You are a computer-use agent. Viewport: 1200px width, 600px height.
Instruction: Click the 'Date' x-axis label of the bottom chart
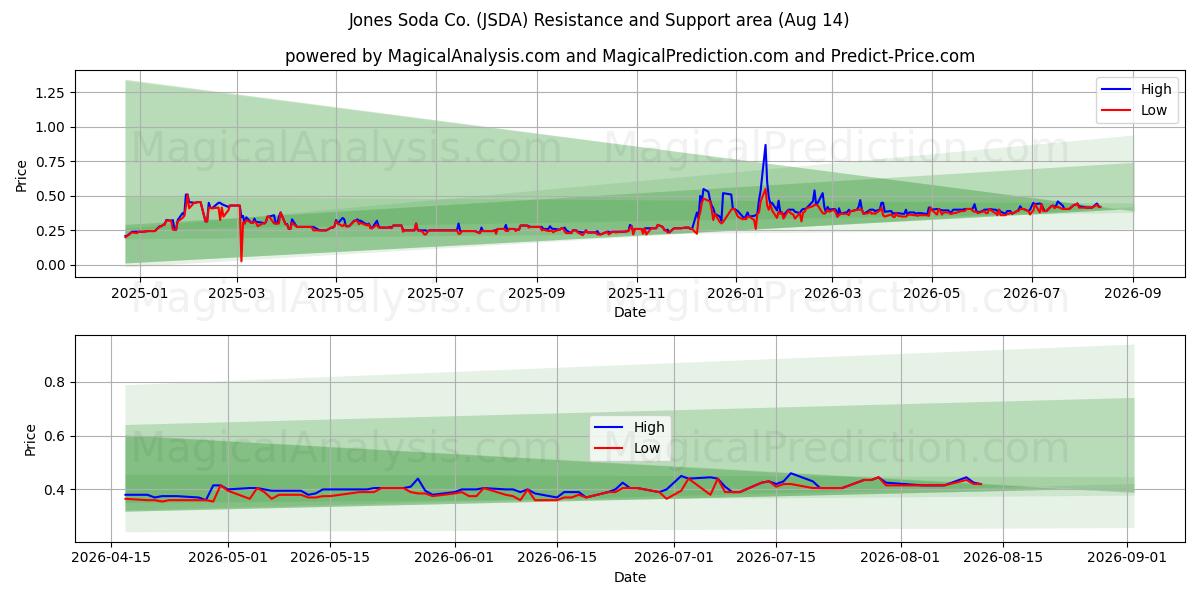630,577
